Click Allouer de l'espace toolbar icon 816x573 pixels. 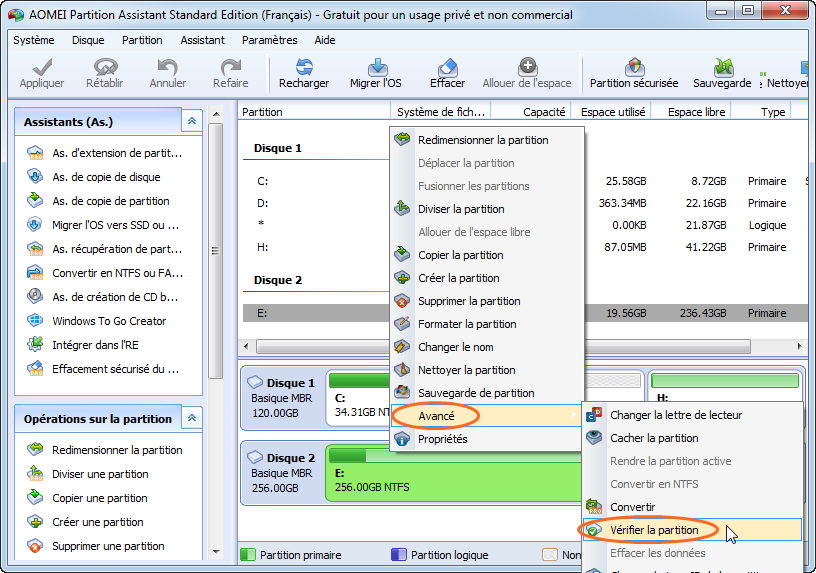click(528, 67)
